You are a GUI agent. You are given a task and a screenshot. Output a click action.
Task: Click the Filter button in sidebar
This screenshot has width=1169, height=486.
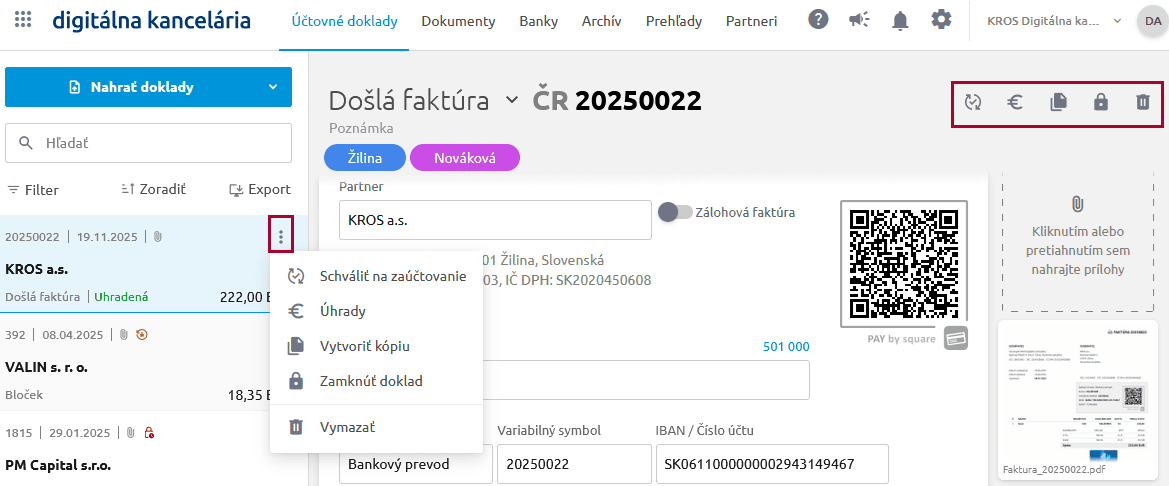(33, 189)
